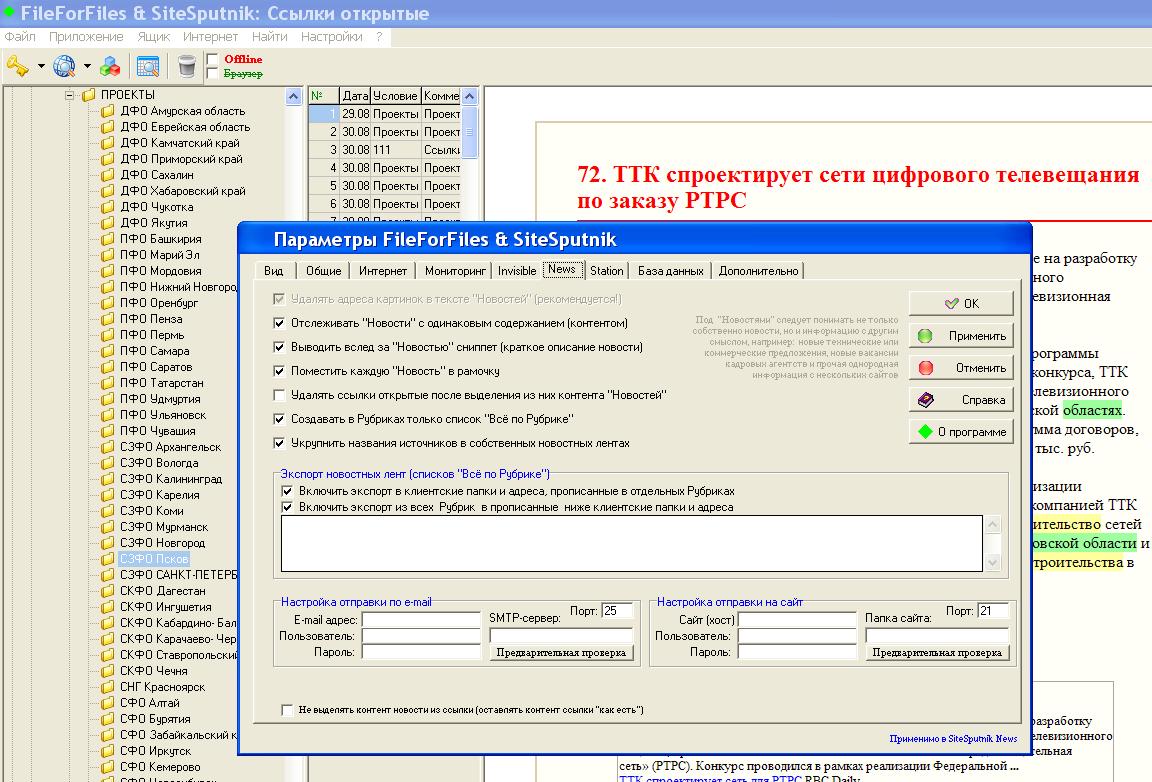This screenshot has width=1152, height=782.
Task: Click folder icon of СКФО Чечня
Action: tap(108, 670)
